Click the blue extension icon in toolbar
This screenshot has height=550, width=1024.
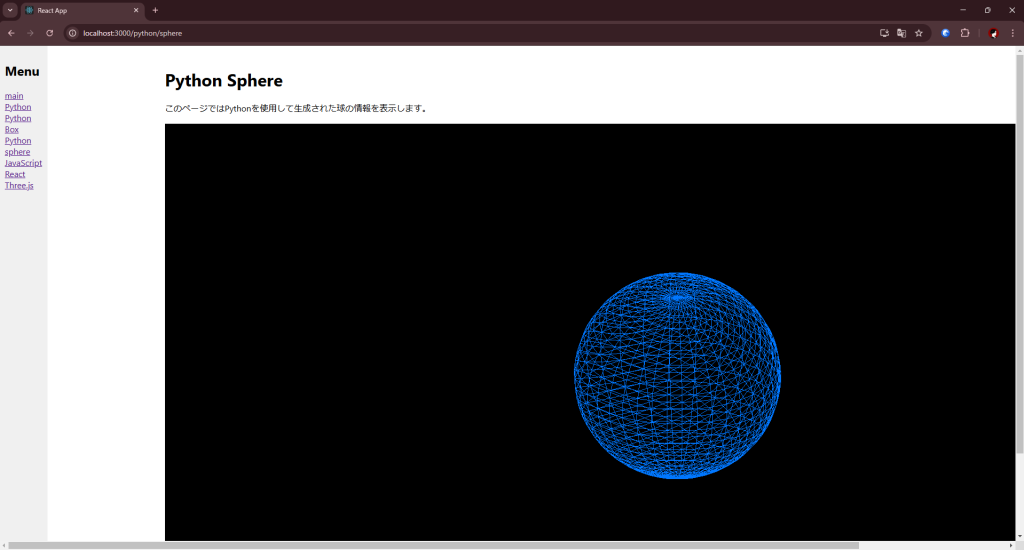(x=945, y=33)
